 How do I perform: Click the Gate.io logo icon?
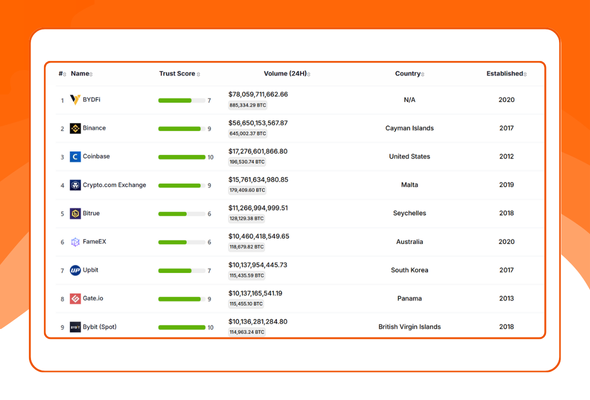pos(75,299)
